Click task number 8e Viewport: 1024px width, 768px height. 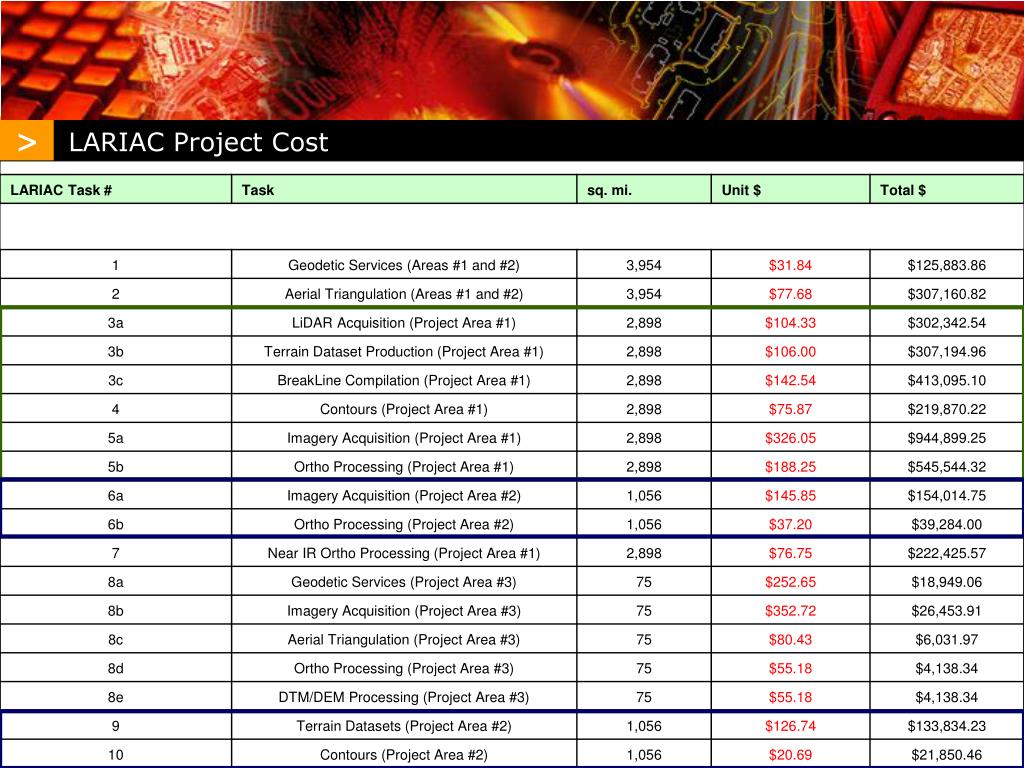[x=116, y=696]
